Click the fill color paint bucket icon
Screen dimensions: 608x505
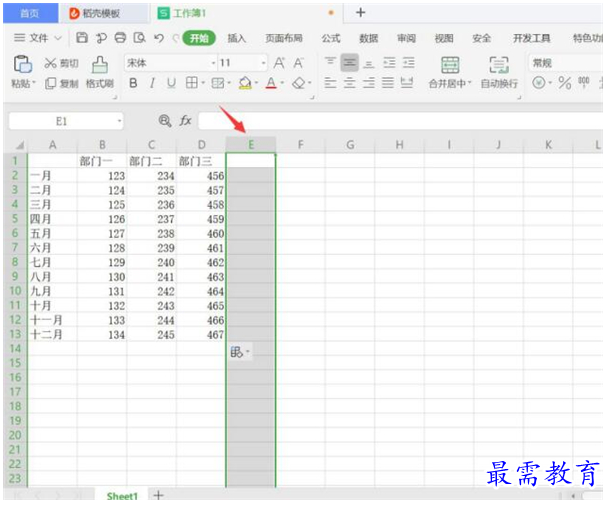pyautogui.click(x=245, y=83)
